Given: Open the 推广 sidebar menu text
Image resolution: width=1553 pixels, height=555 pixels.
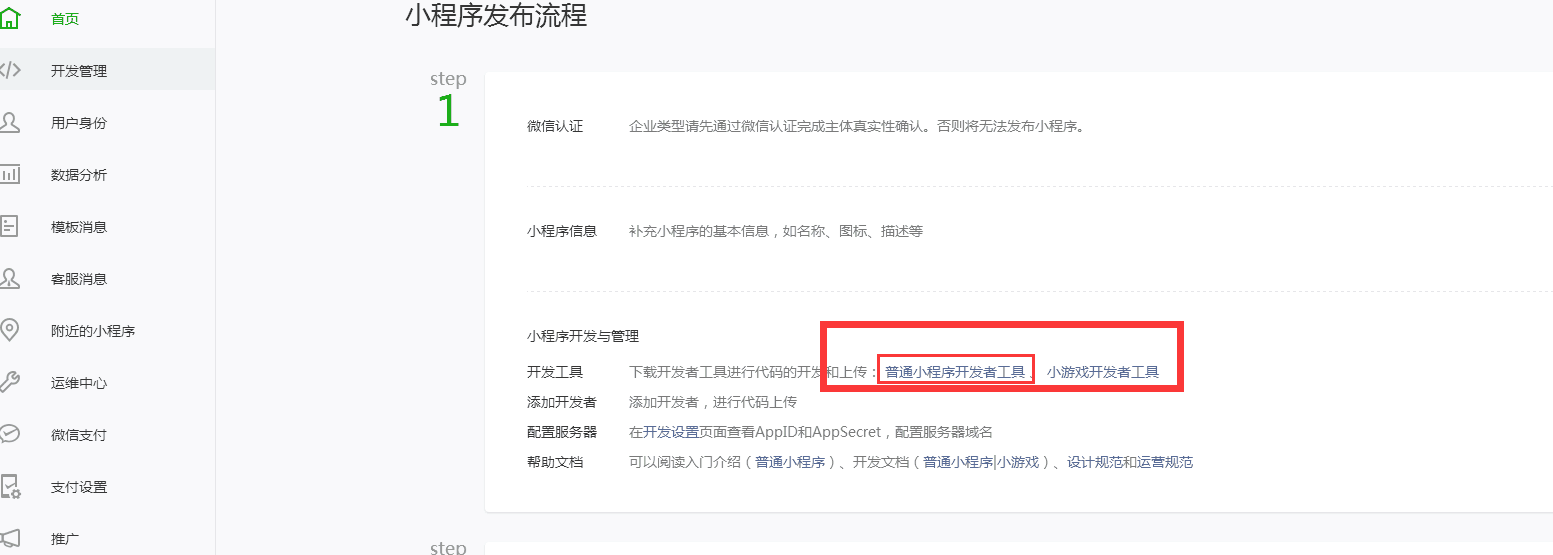Looking at the screenshot, I should (65, 539).
